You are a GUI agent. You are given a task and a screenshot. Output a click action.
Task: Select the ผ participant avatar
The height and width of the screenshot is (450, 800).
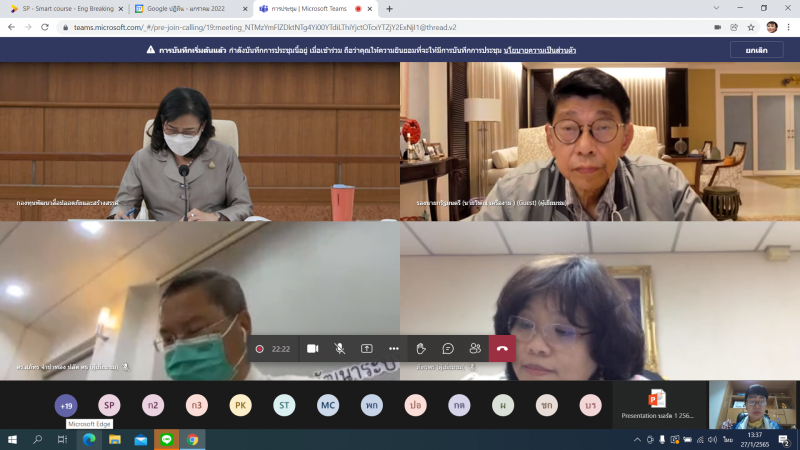(x=503, y=406)
